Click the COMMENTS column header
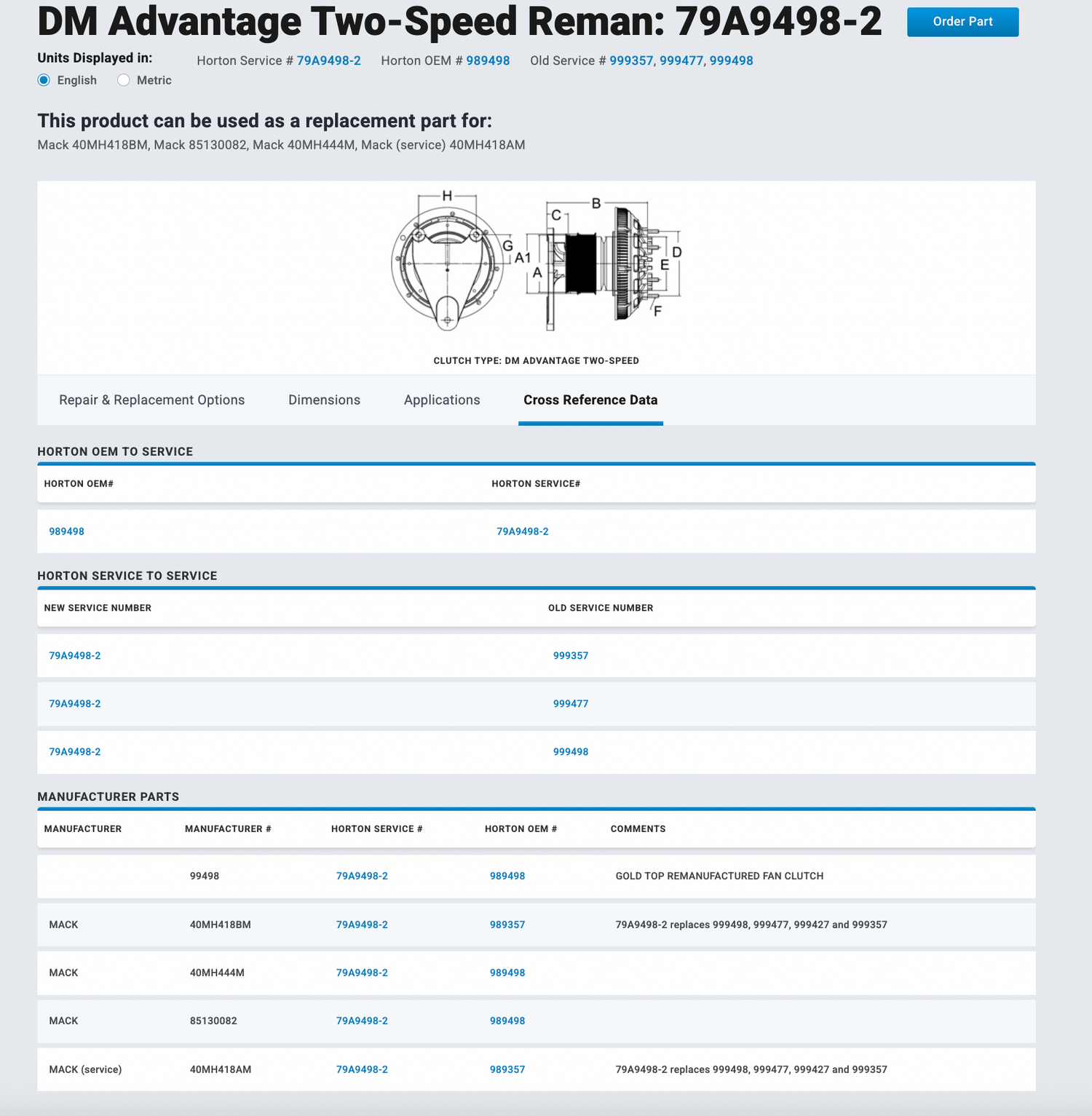Image resolution: width=1092 pixels, height=1116 pixels. coord(638,828)
